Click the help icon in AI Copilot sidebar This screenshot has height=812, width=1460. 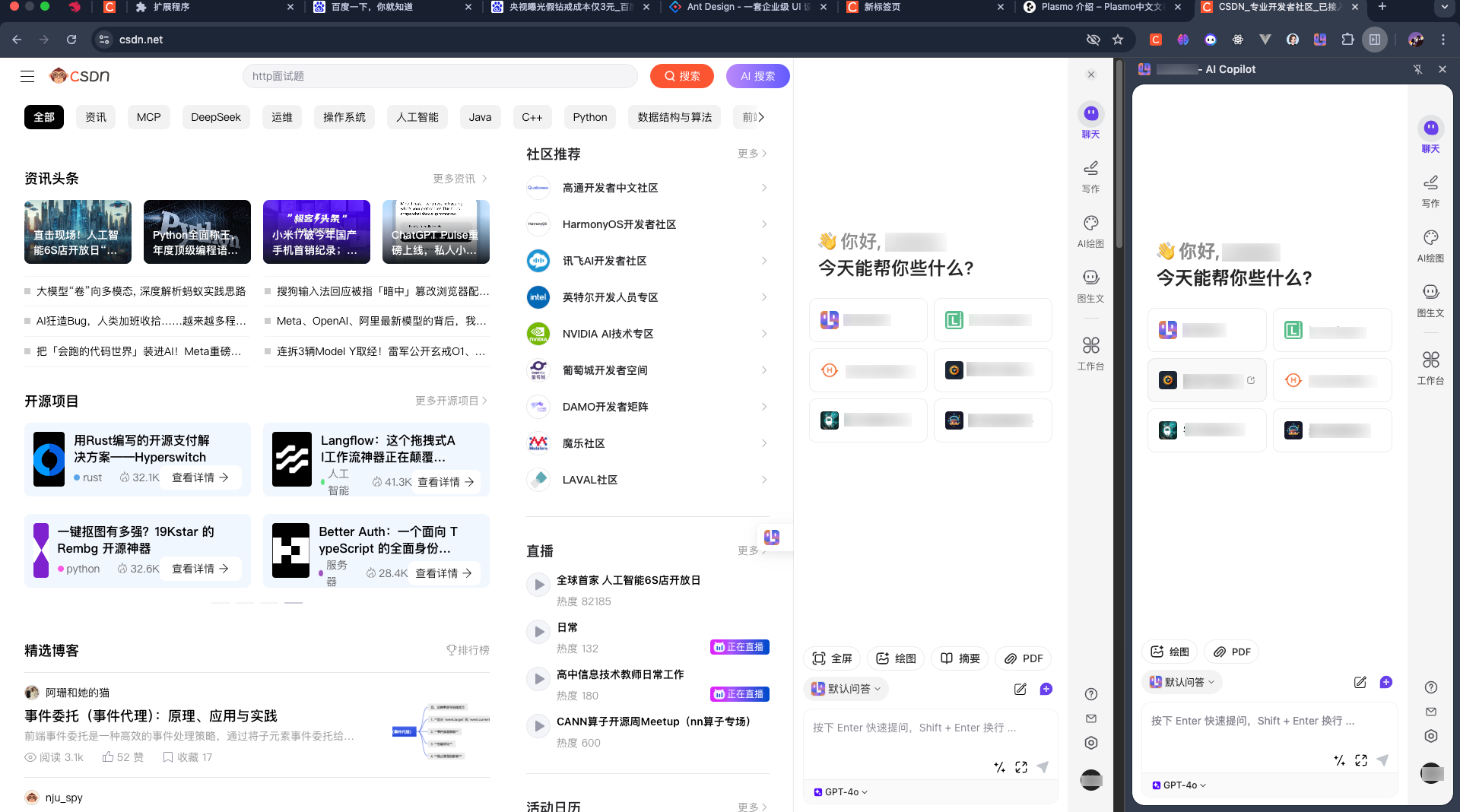tap(1431, 687)
